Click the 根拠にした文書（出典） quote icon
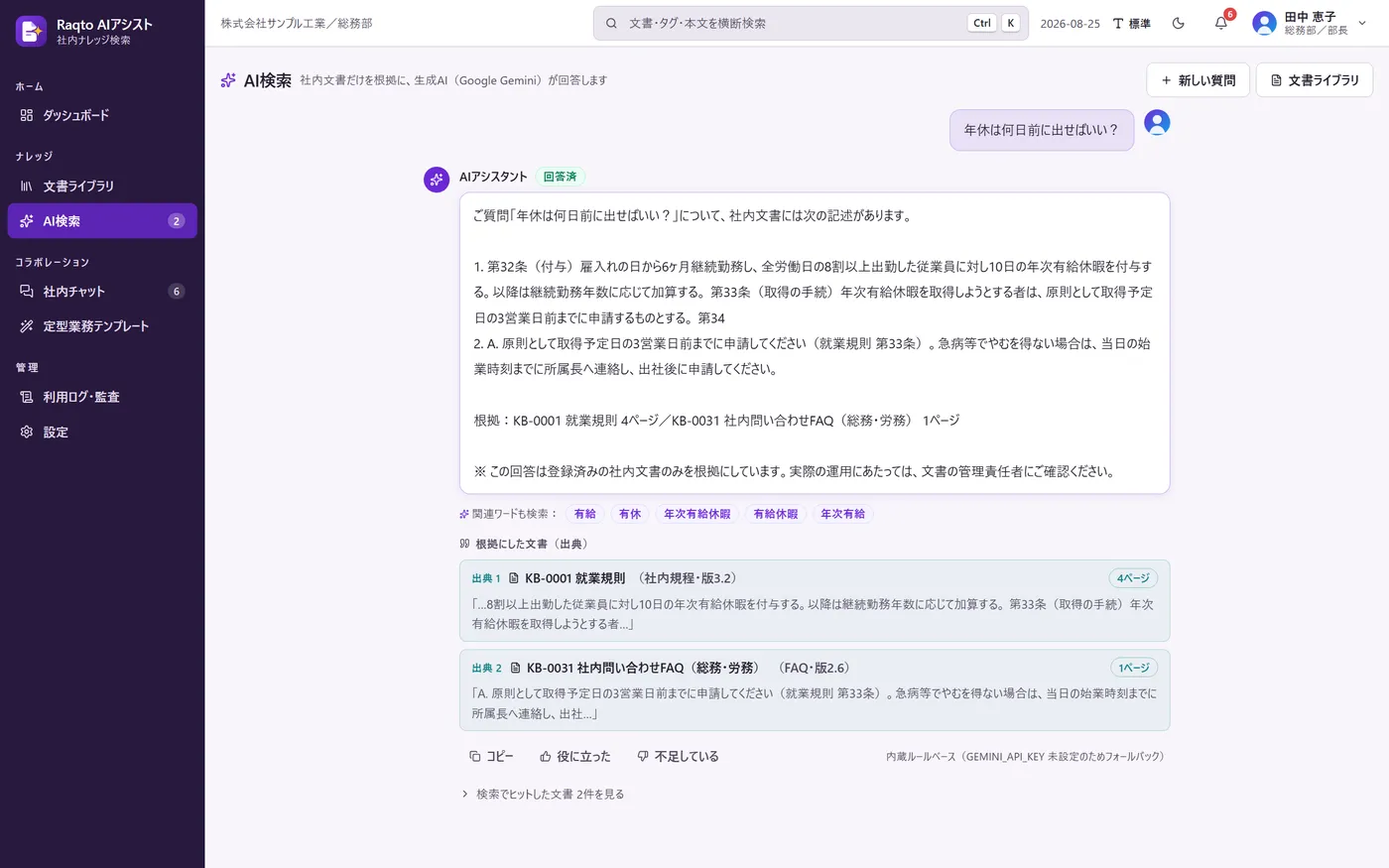1389x868 pixels. (x=464, y=544)
